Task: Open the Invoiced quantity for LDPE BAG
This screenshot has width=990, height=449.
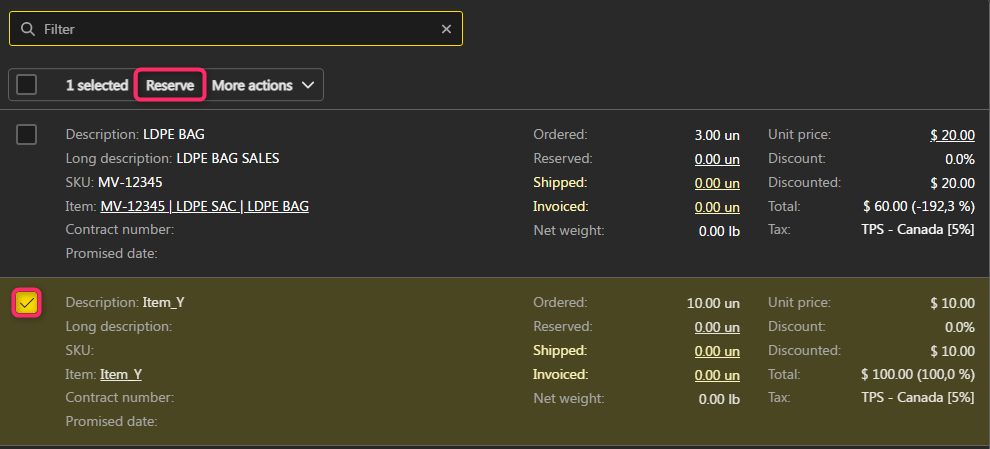Action: pyautogui.click(x=717, y=206)
